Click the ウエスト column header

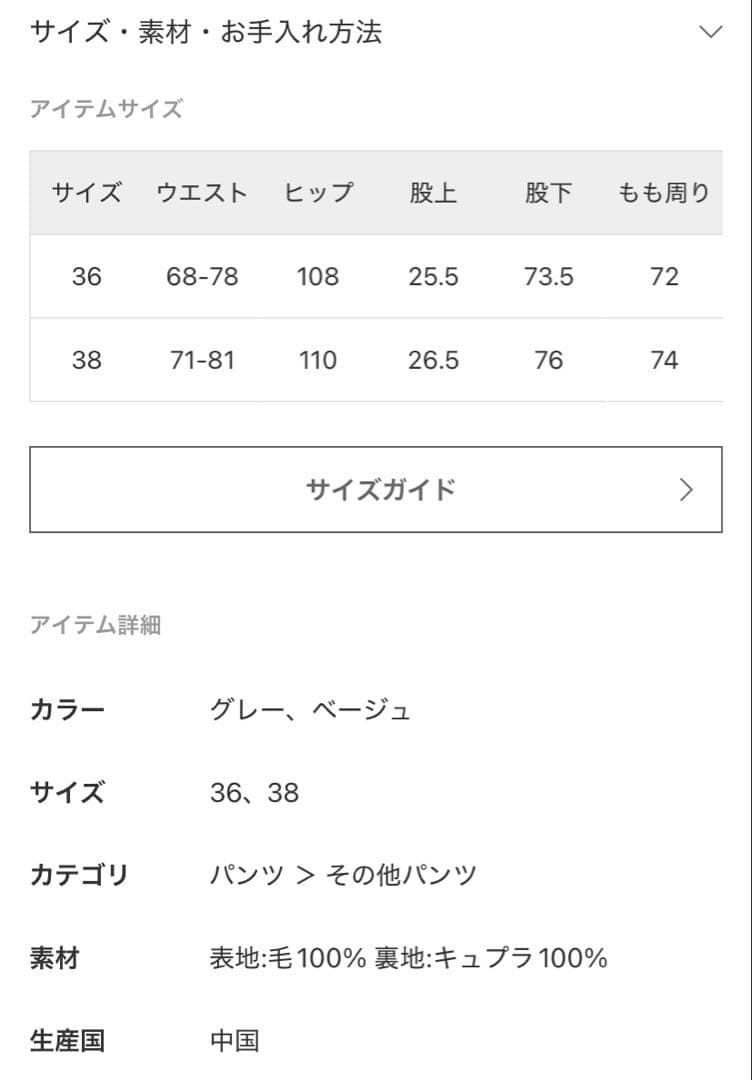202,193
